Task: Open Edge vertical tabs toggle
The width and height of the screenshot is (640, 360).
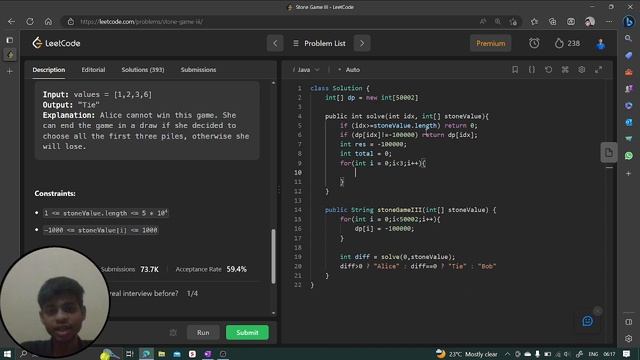Action: pos(10,40)
